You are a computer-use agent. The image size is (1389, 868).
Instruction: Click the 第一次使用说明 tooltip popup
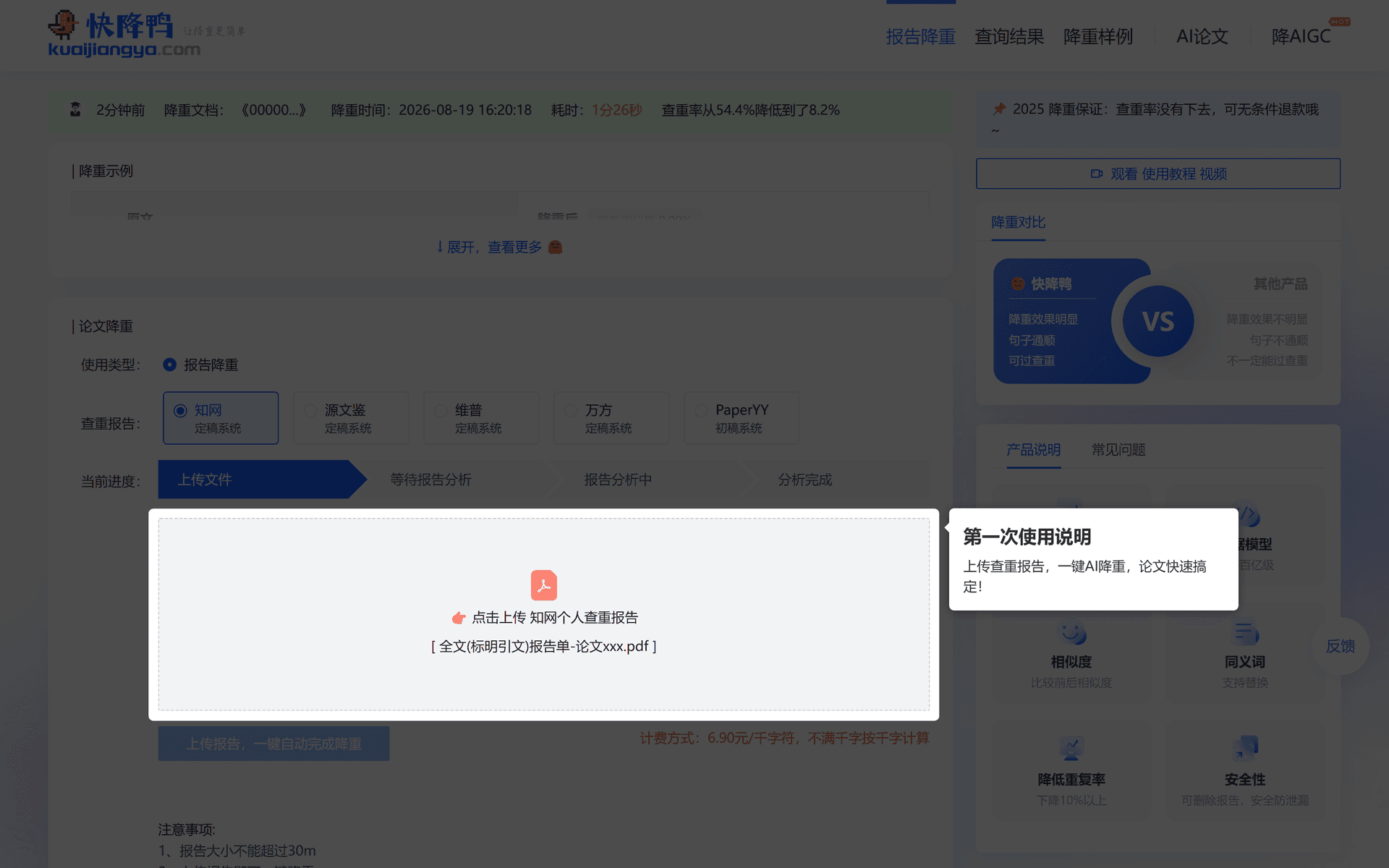(x=1093, y=559)
